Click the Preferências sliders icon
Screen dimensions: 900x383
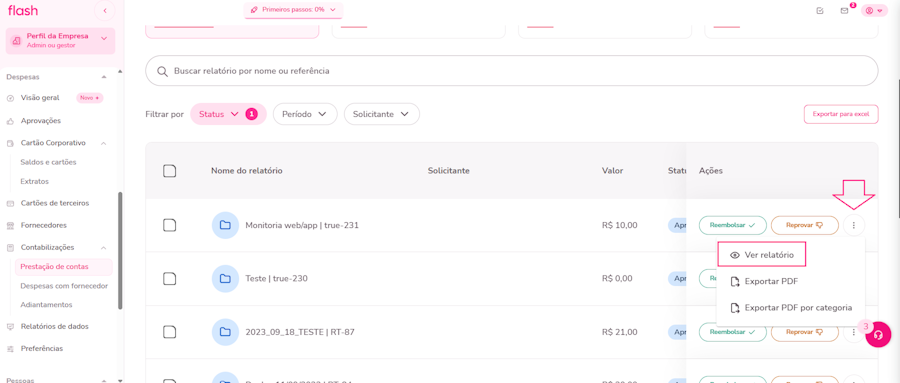pos(10,349)
